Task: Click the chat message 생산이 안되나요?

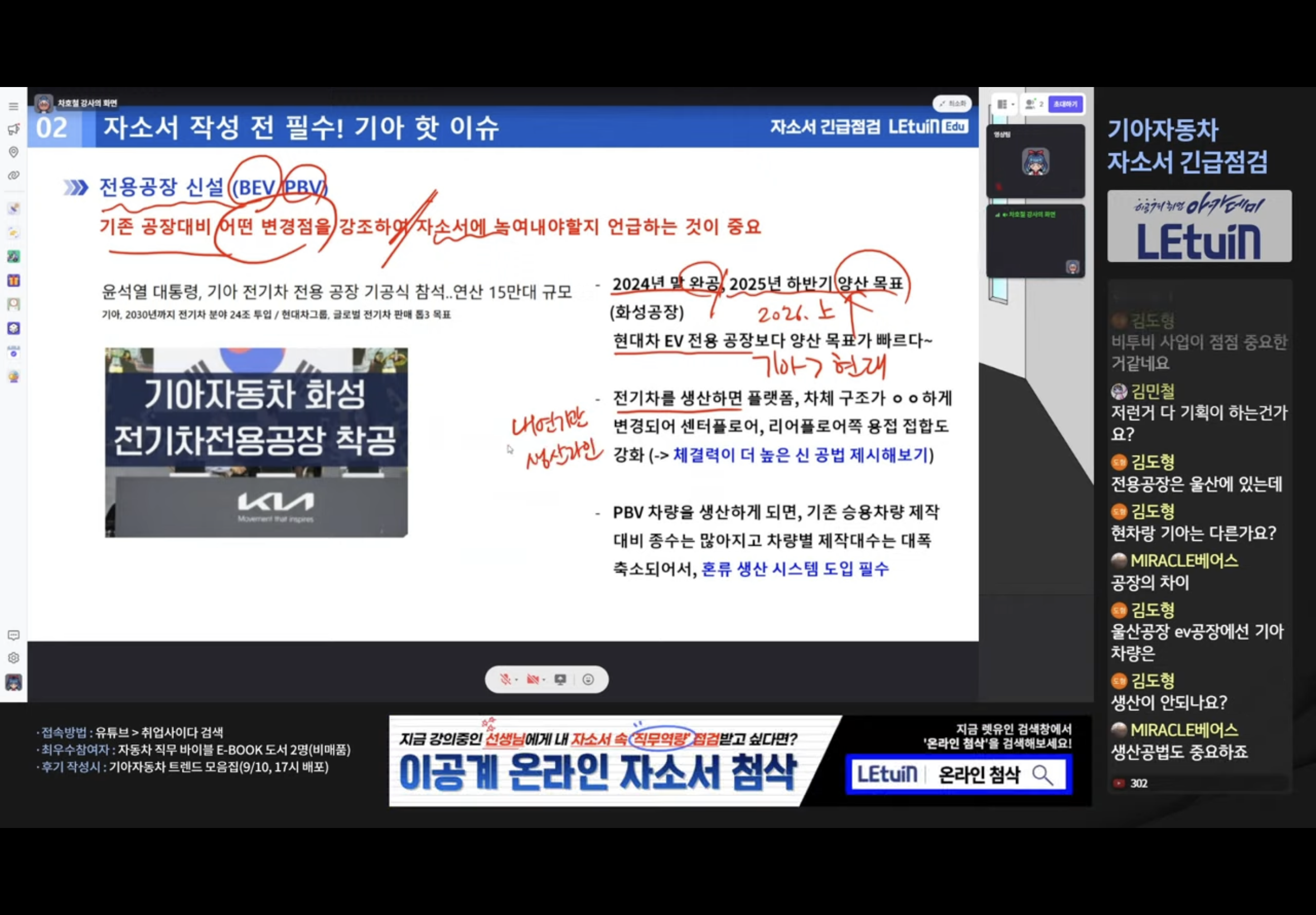Action: coord(1169,702)
